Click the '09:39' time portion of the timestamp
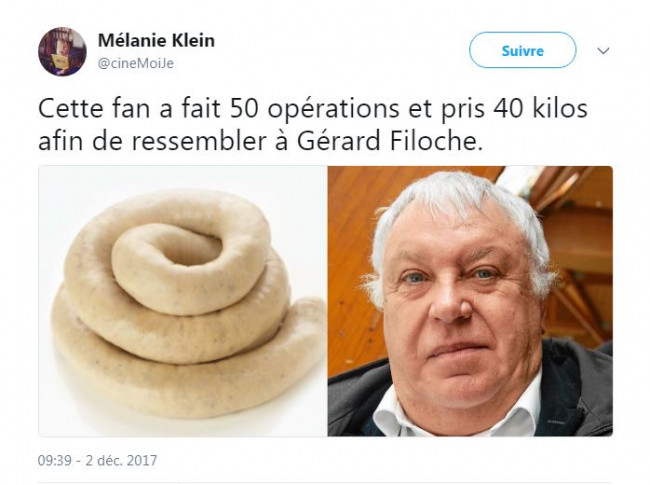Viewport: 650px width, 485px height. pos(54,461)
